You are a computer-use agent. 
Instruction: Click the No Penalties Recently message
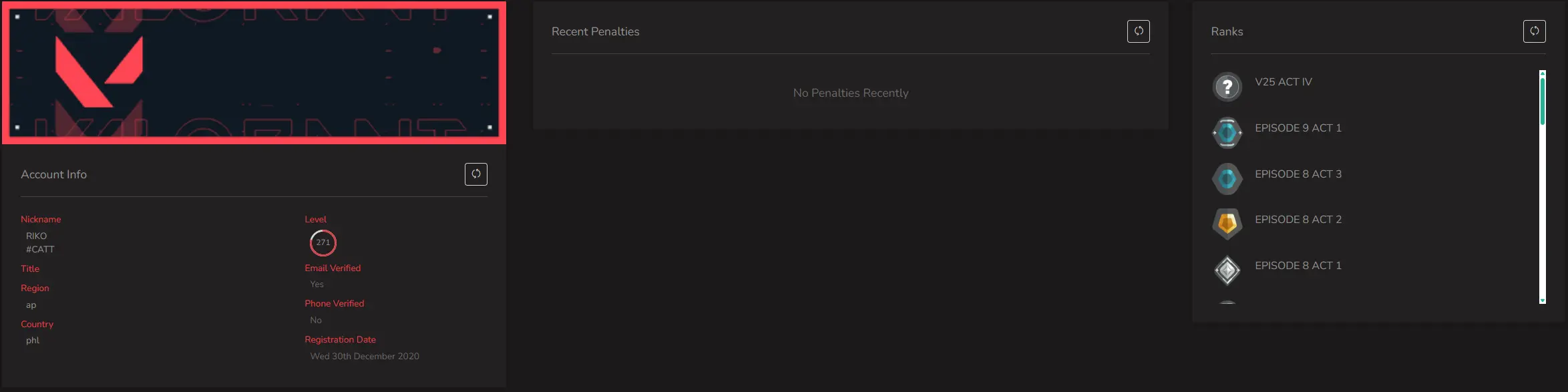tap(850, 93)
